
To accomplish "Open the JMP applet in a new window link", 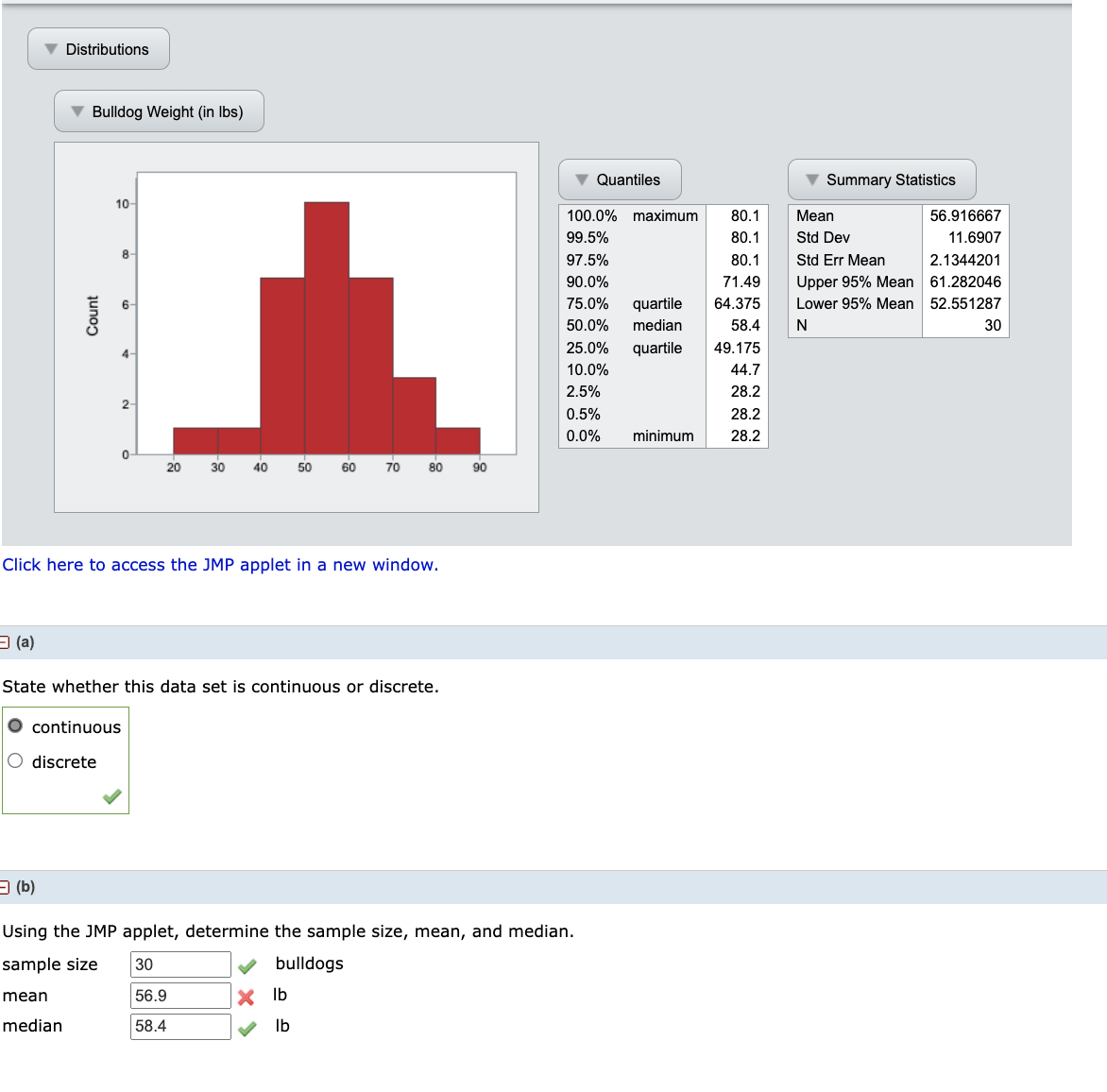I will click(220, 564).
